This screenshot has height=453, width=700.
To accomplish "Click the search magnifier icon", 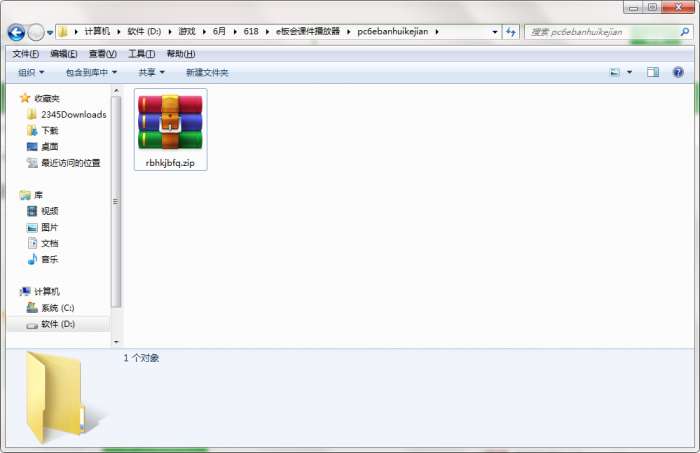I will tap(685, 32).
